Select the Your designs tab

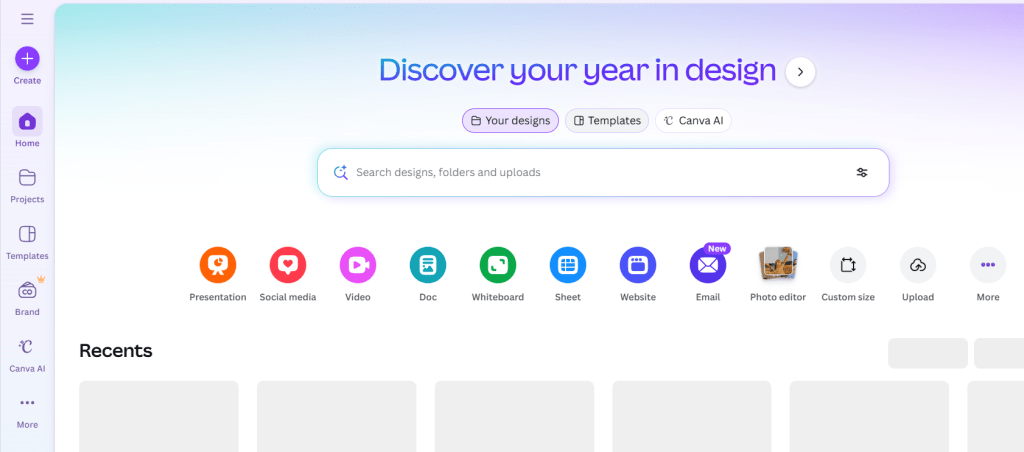(511, 120)
